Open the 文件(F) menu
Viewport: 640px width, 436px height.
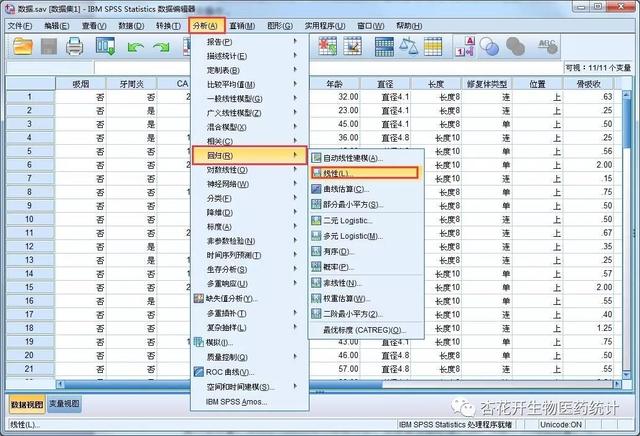20,26
